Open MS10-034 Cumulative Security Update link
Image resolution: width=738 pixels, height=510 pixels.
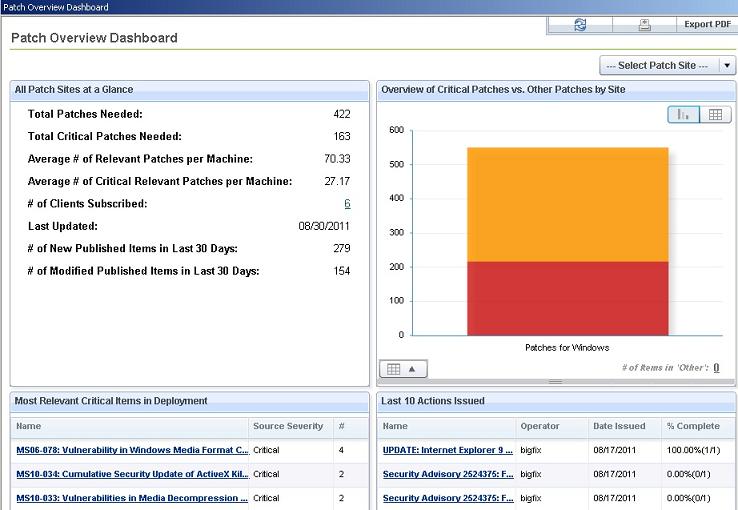coord(132,474)
